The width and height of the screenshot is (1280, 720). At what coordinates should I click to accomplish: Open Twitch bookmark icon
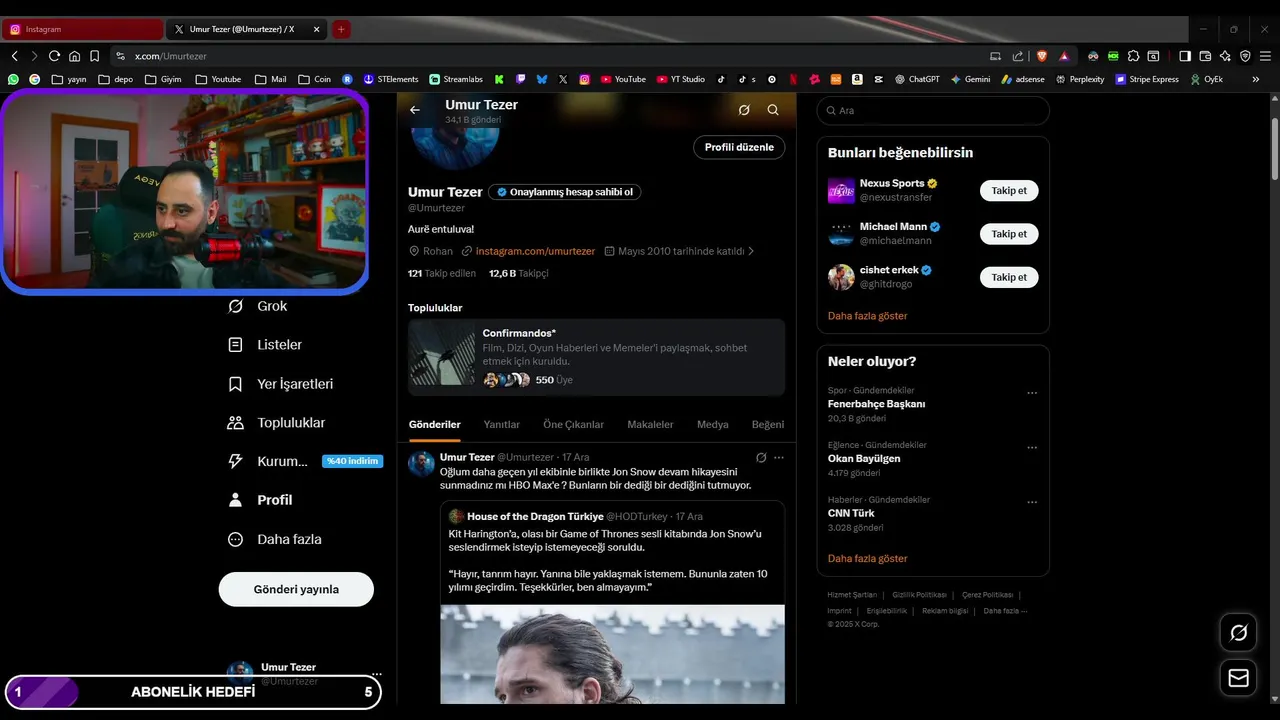tap(520, 79)
